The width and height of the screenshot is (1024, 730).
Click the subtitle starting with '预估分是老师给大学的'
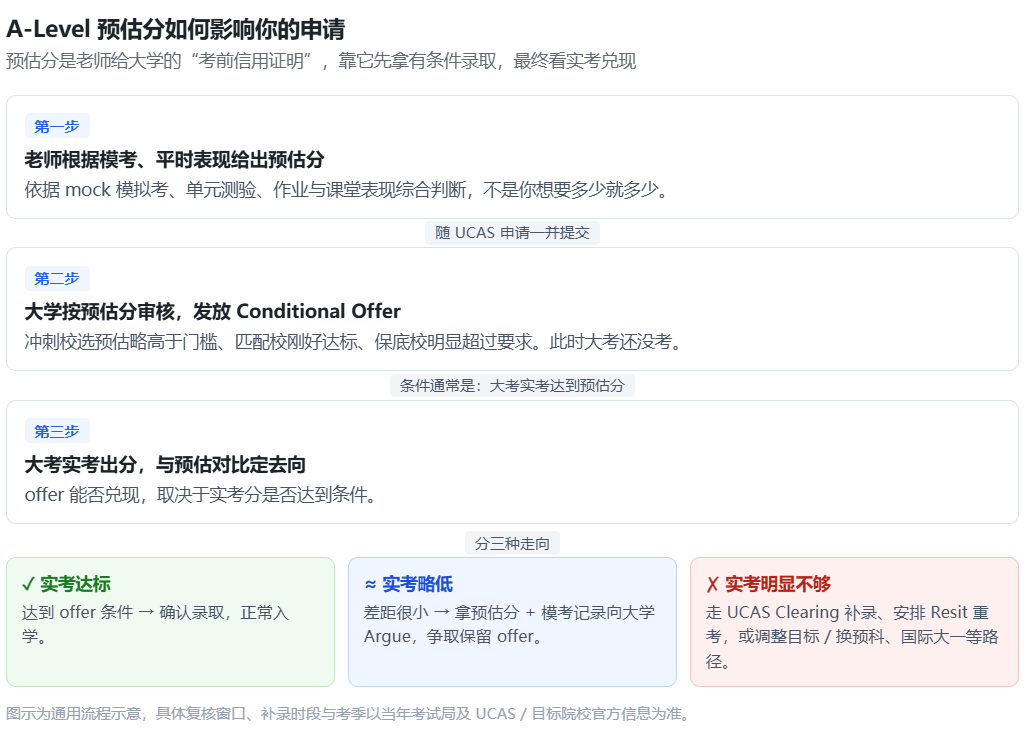(x=321, y=61)
